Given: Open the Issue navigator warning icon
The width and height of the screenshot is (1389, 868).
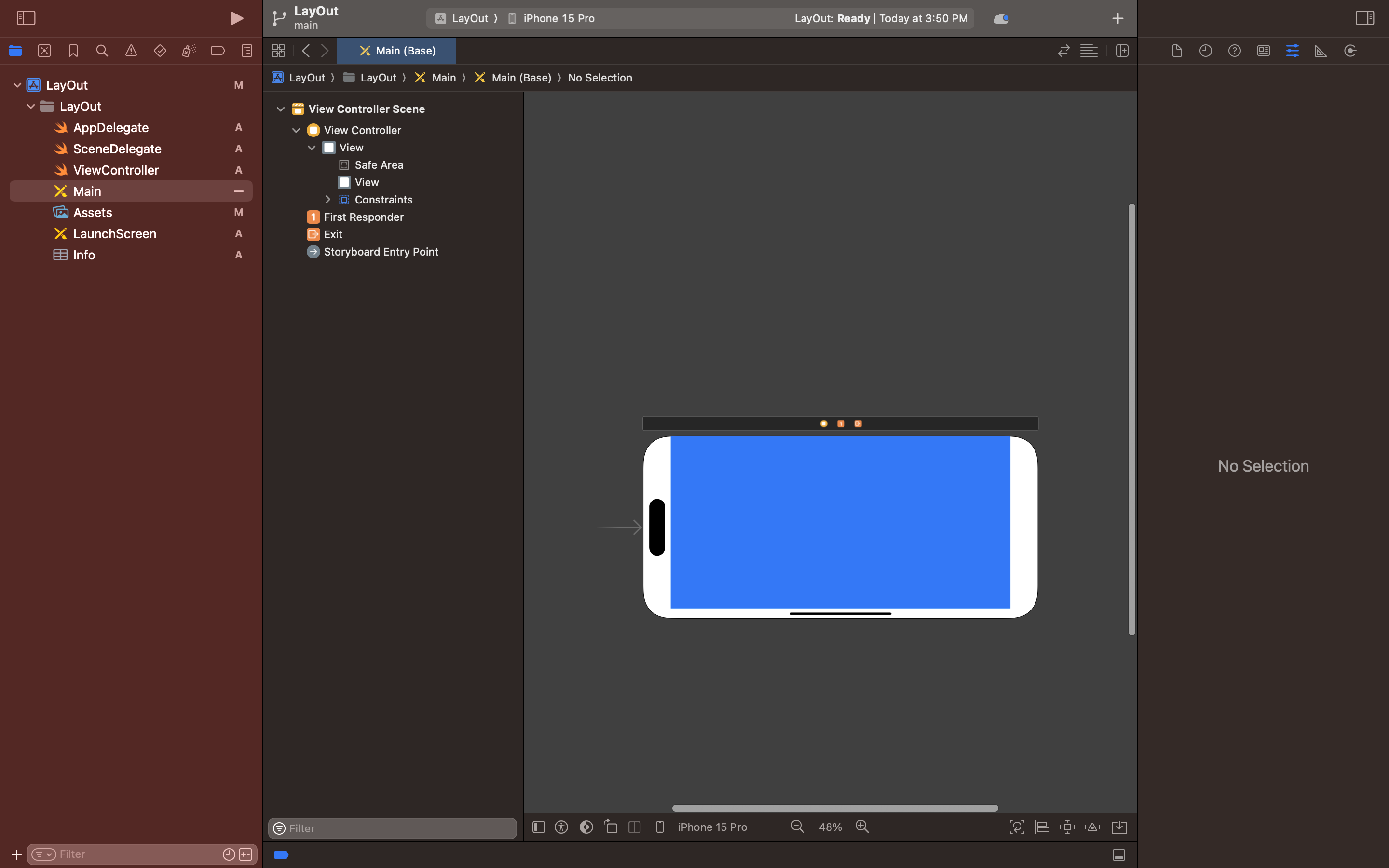Looking at the screenshot, I should (131, 51).
